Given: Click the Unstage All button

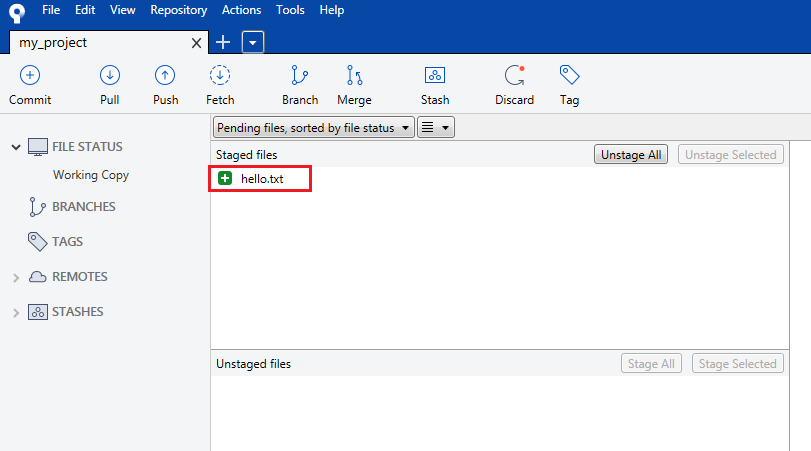Looking at the screenshot, I should [x=631, y=155].
